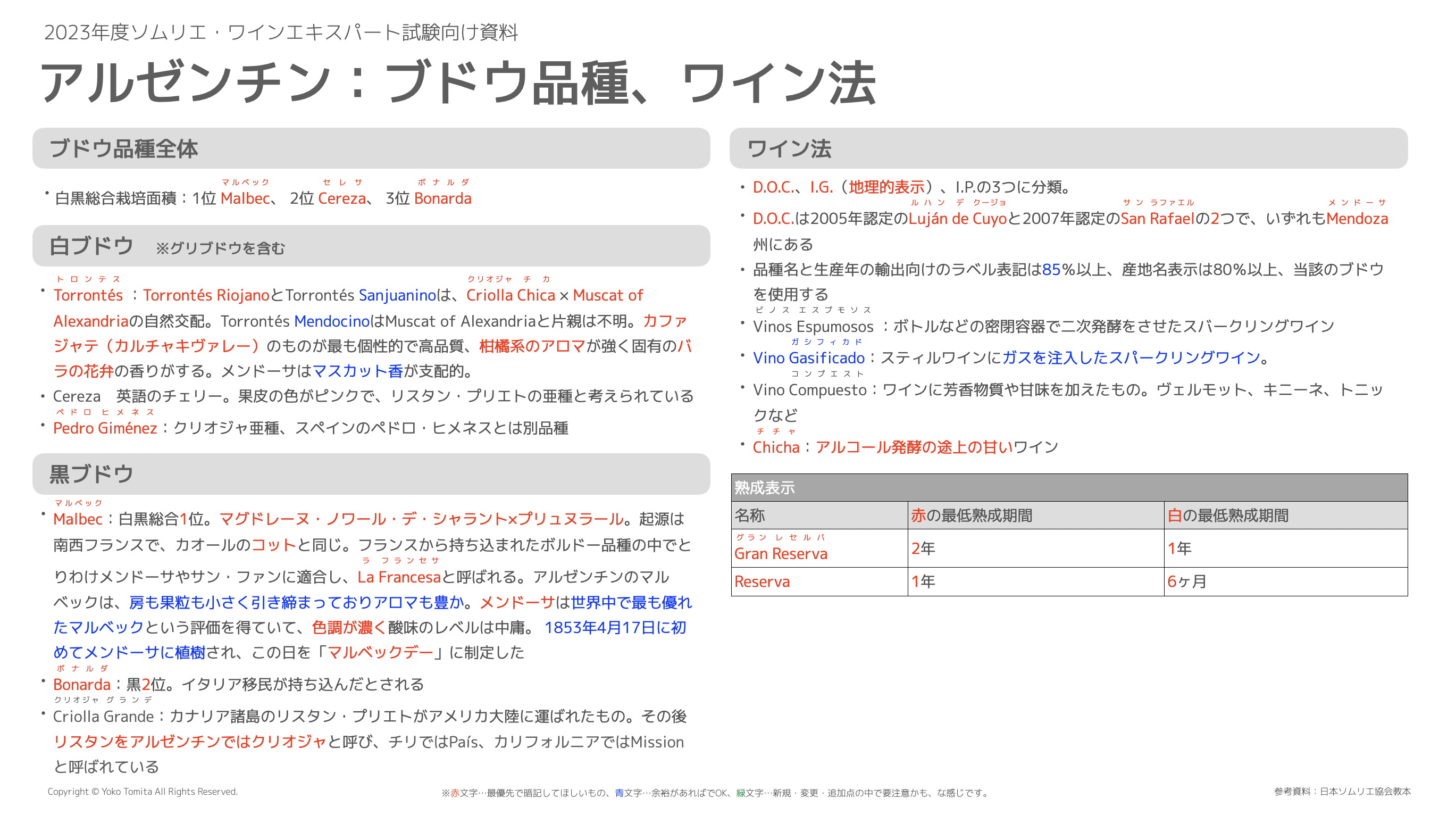Select the ブドウ品種全体 section header
1456x815 pixels.
[x=371, y=148]
